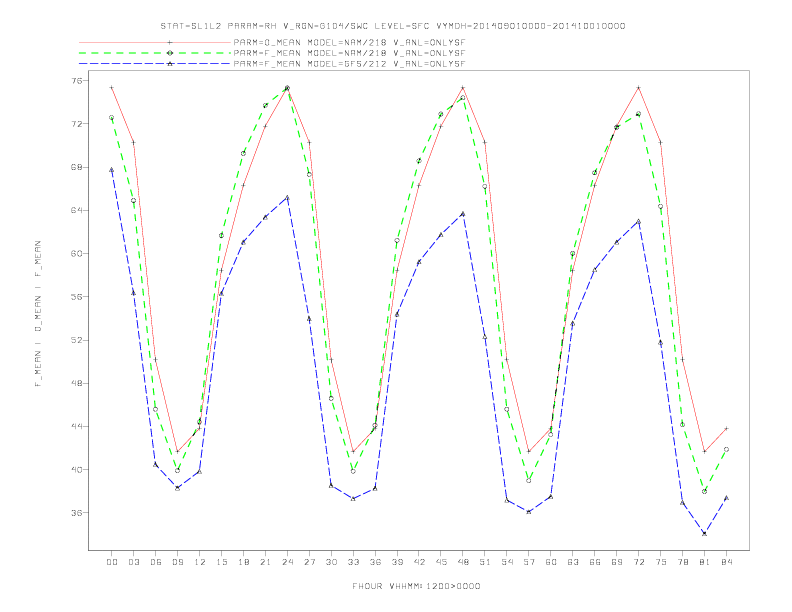Click y-axis tick label 40

(78, 470)
